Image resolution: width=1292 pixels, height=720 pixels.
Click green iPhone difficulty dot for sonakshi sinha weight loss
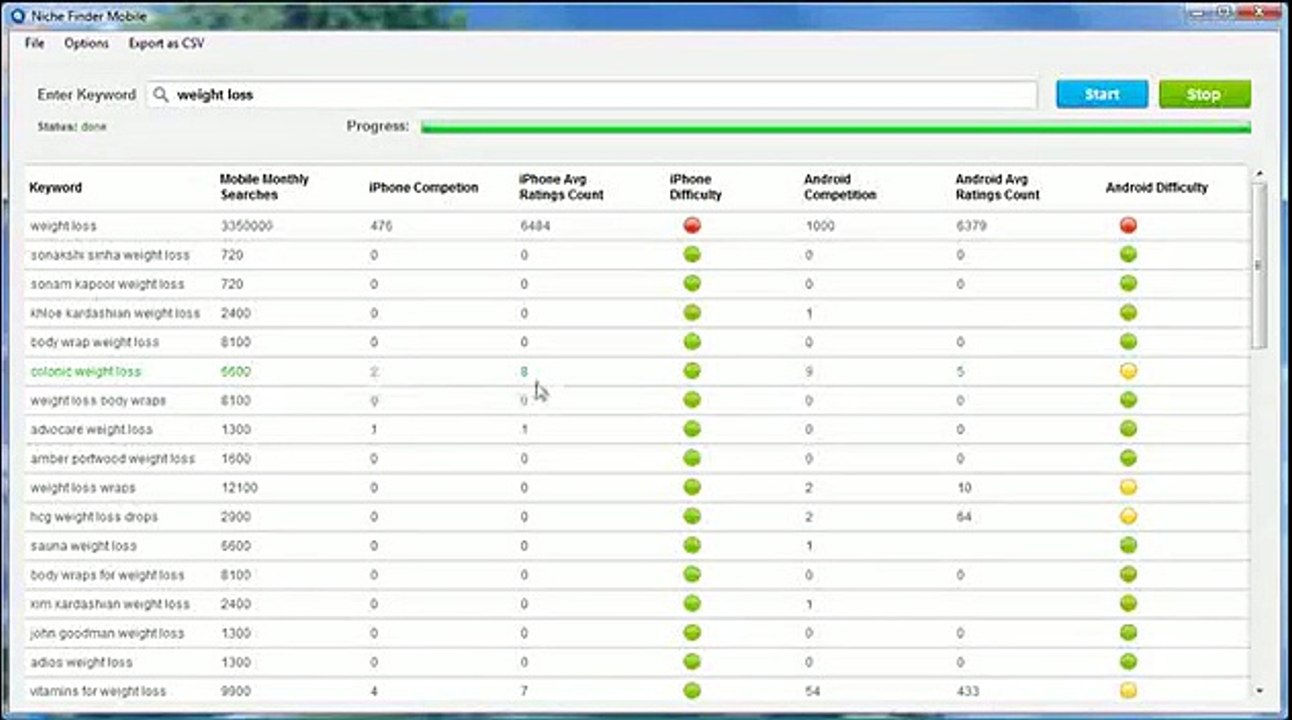(x=692, y=255)
